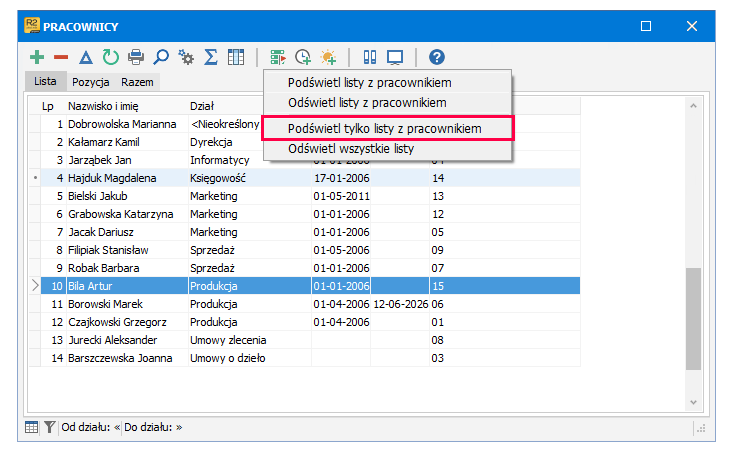This screenshot has width=730, height=458.
Task: Select row Filipiak Stanisław
Action: (305, 250)
